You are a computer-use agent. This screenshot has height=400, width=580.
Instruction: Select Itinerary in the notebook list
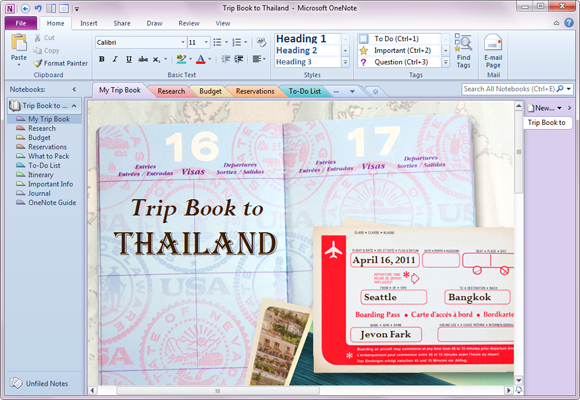pyautogui.click(x=41, y=175)
